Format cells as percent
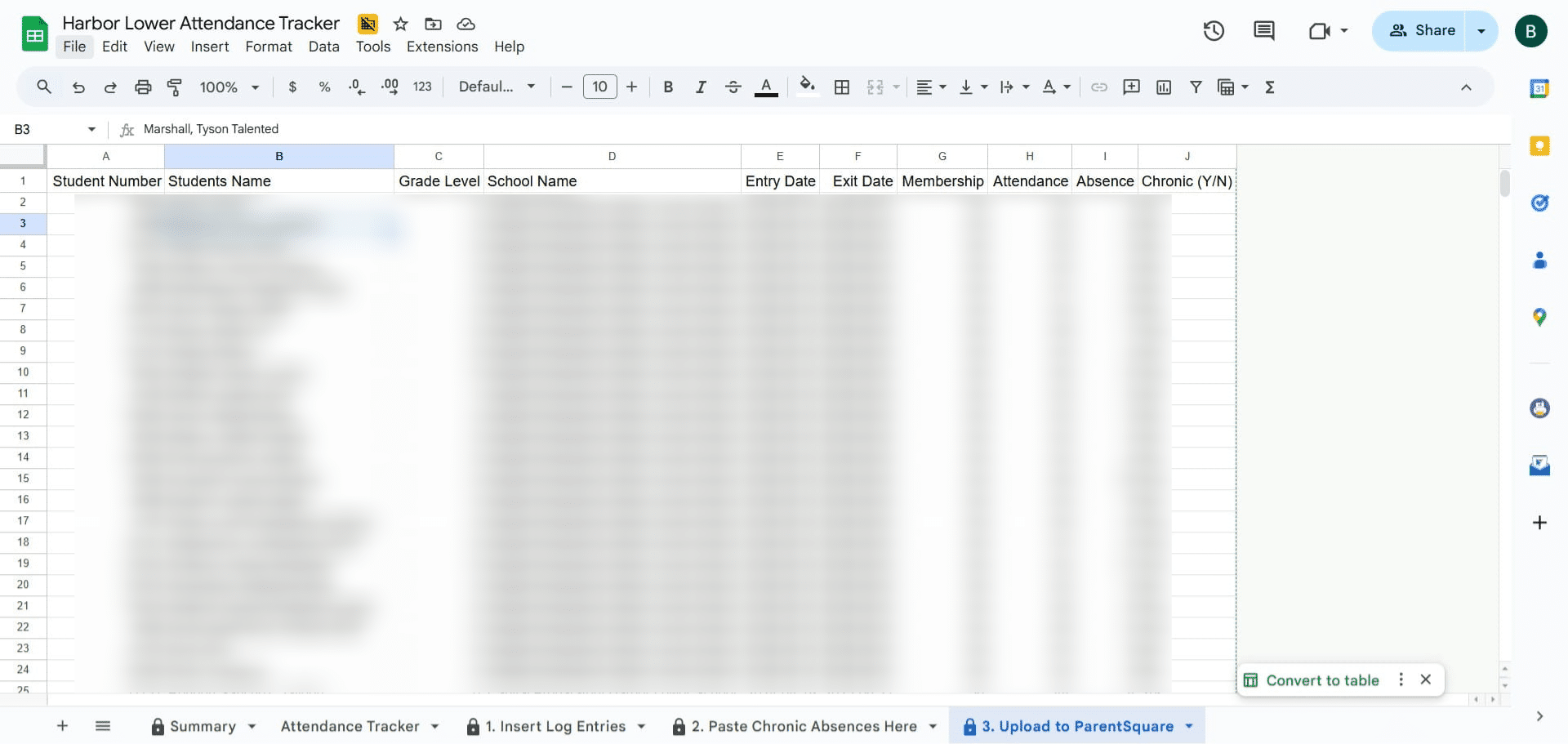1568x744 pixels. (x=324, y=87)
